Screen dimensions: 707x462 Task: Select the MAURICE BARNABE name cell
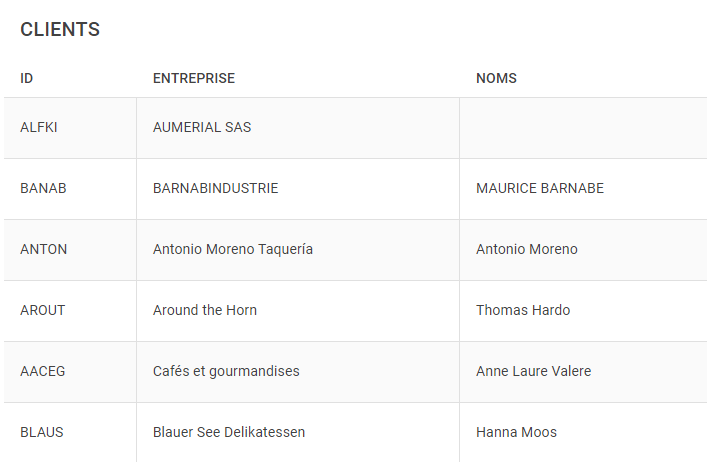[540, 189]
